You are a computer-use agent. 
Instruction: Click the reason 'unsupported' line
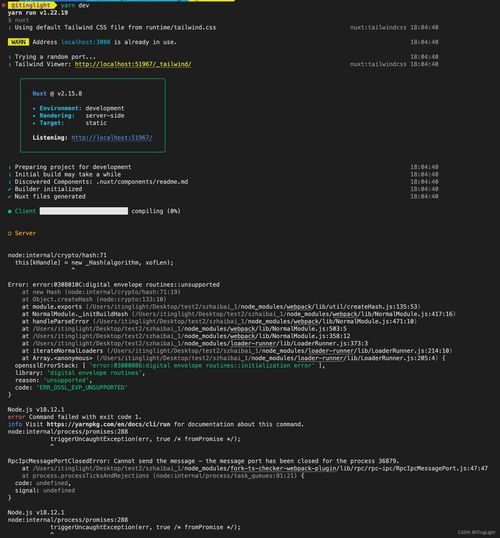click(x=54, y=381)
